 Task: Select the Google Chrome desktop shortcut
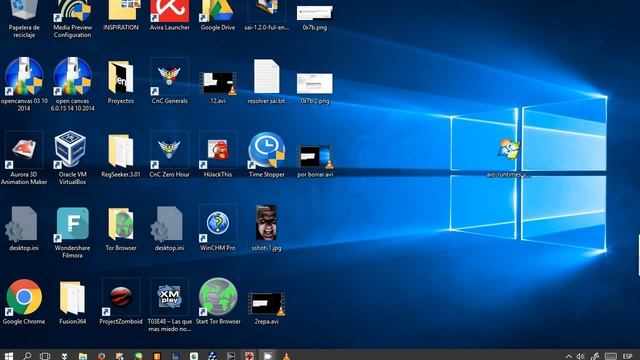click(x=24, y=302)
